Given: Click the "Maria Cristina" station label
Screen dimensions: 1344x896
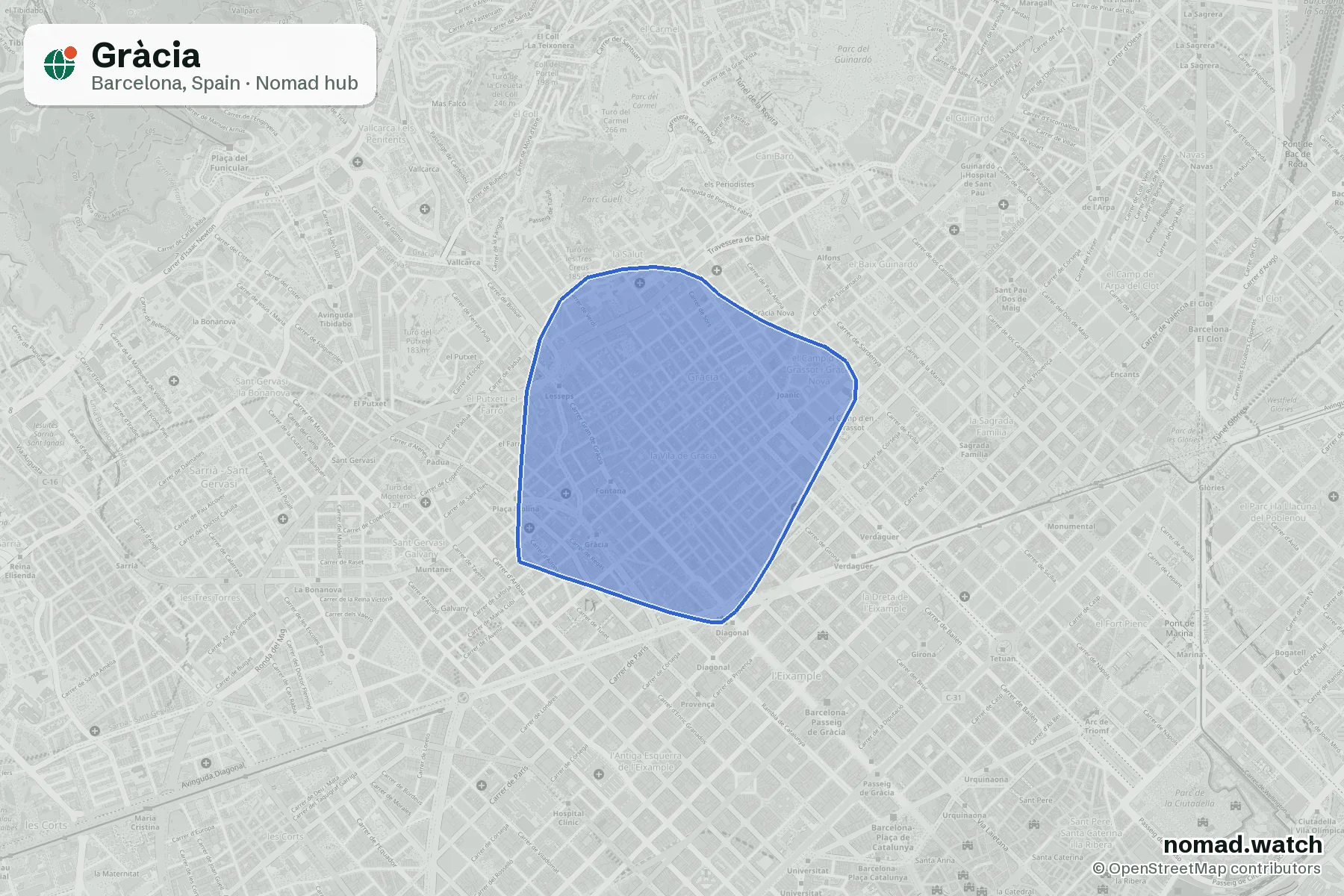Looking at the screenshot, I should (145, 822).
